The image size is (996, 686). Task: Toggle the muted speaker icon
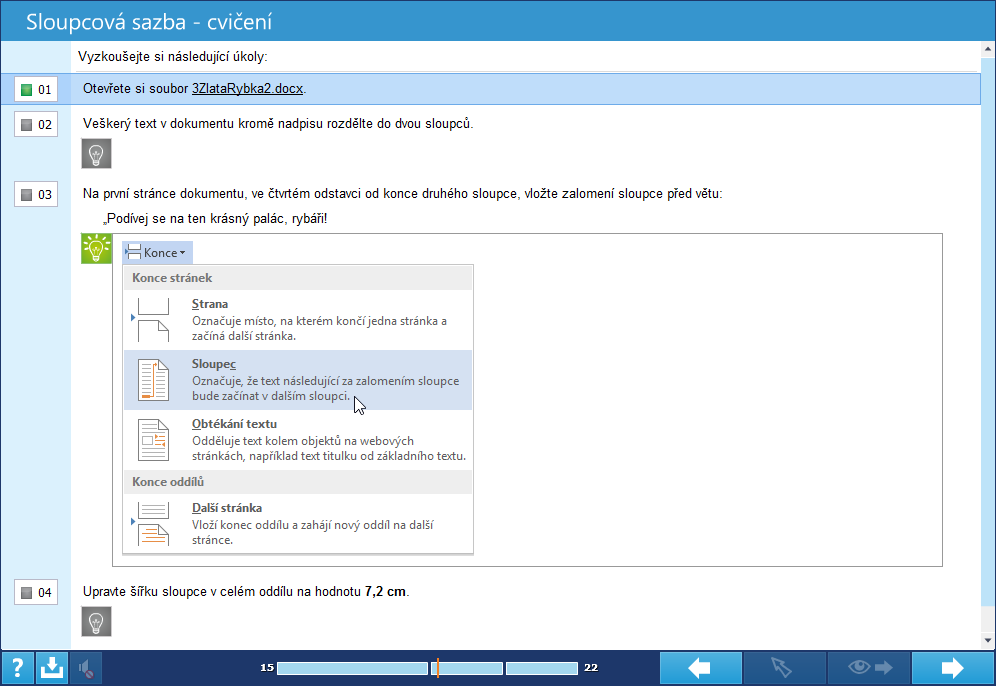point(86,668)
